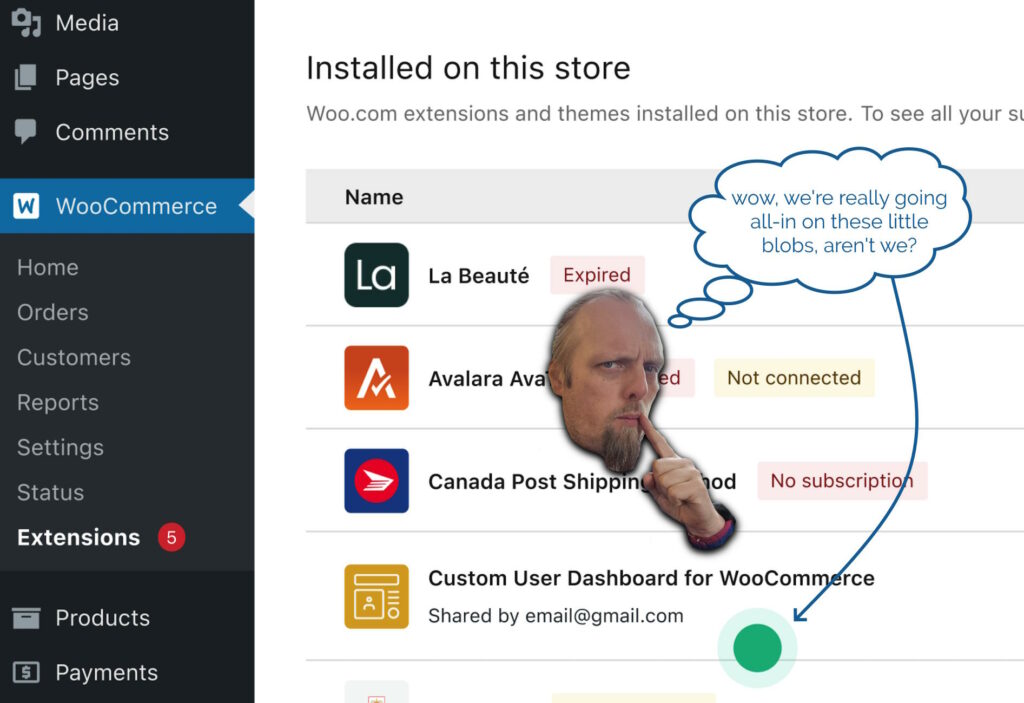Open Comments via its speech bubble icon

click(x=27, y=132)
